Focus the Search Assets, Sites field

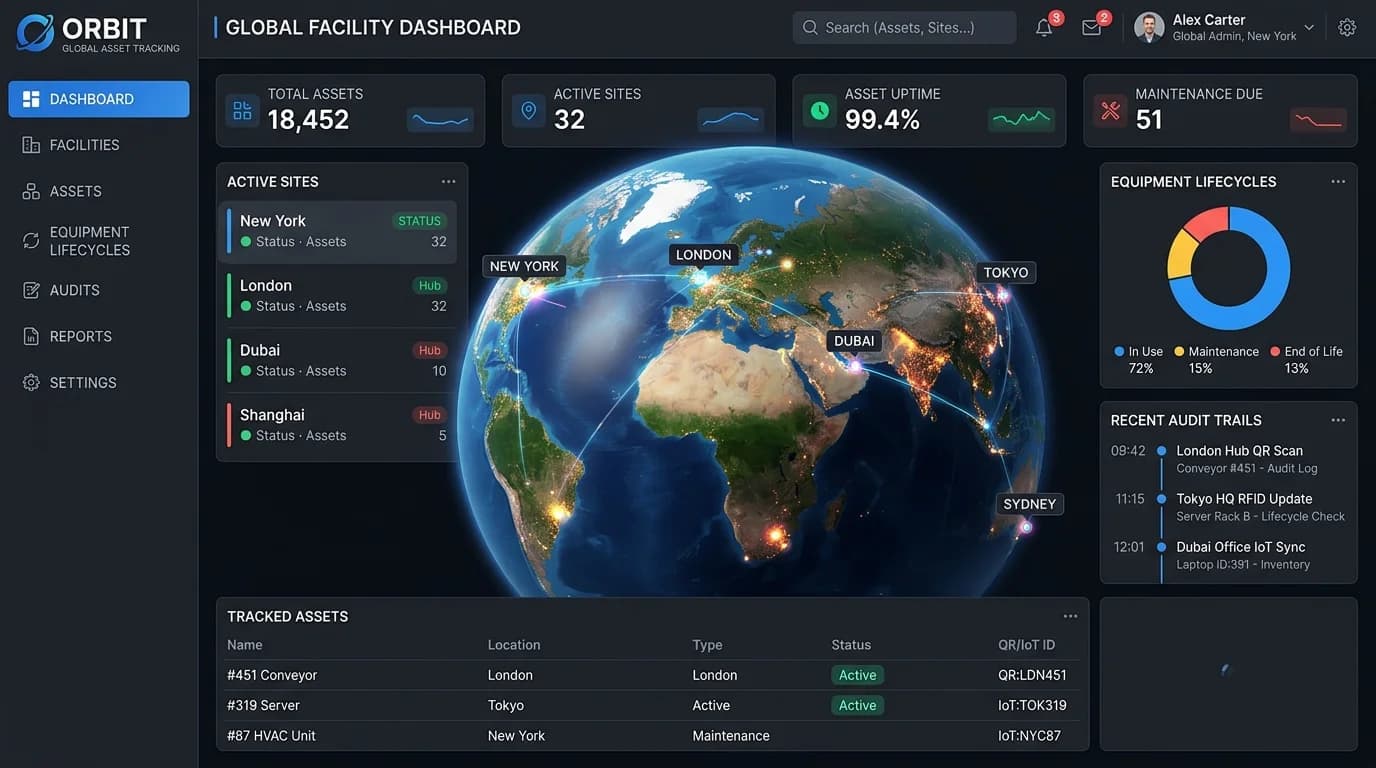pyautogui.click(x=904, y=28)
